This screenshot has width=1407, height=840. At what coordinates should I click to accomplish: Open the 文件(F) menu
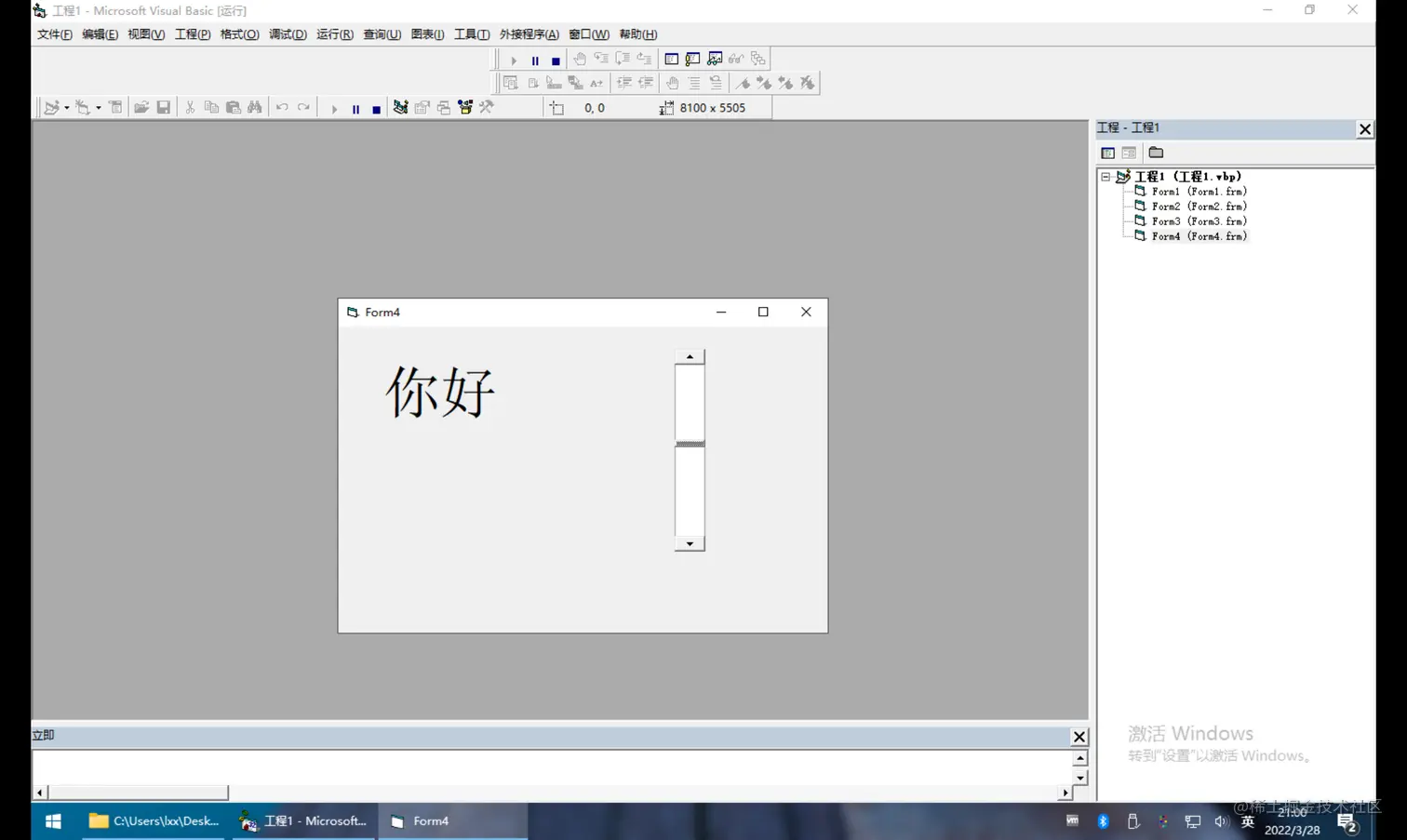coord(55,34)
